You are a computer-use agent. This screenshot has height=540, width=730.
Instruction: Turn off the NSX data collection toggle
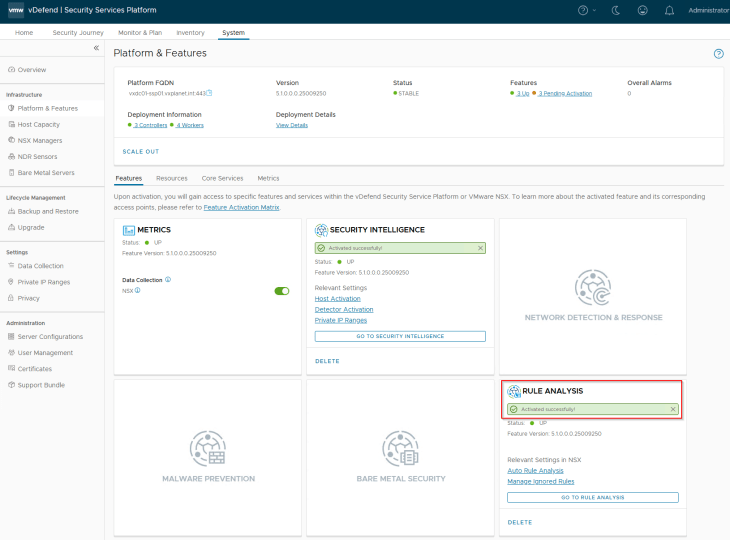tap(282, 291)
